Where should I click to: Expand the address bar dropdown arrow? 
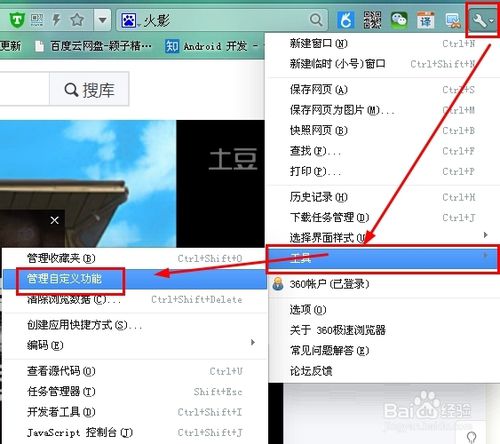coord(102,20)
